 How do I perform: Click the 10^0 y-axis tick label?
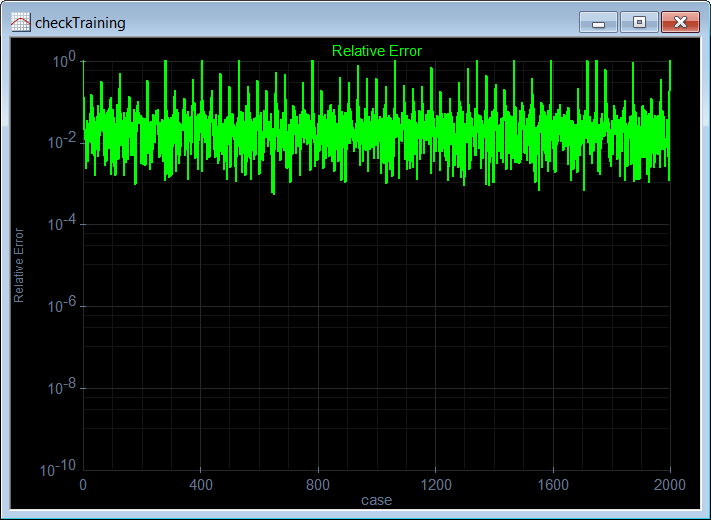pos(64,60)
